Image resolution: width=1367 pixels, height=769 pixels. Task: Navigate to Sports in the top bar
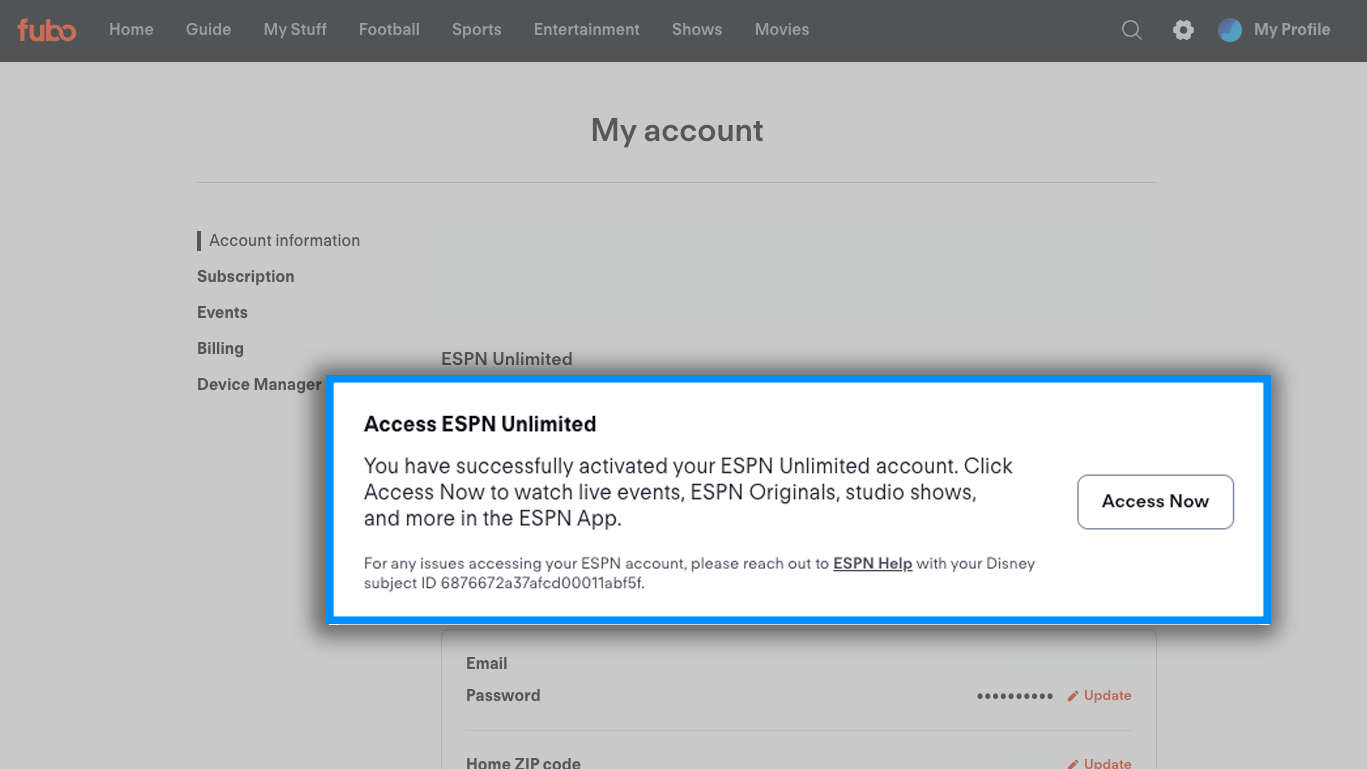point(476,30)
